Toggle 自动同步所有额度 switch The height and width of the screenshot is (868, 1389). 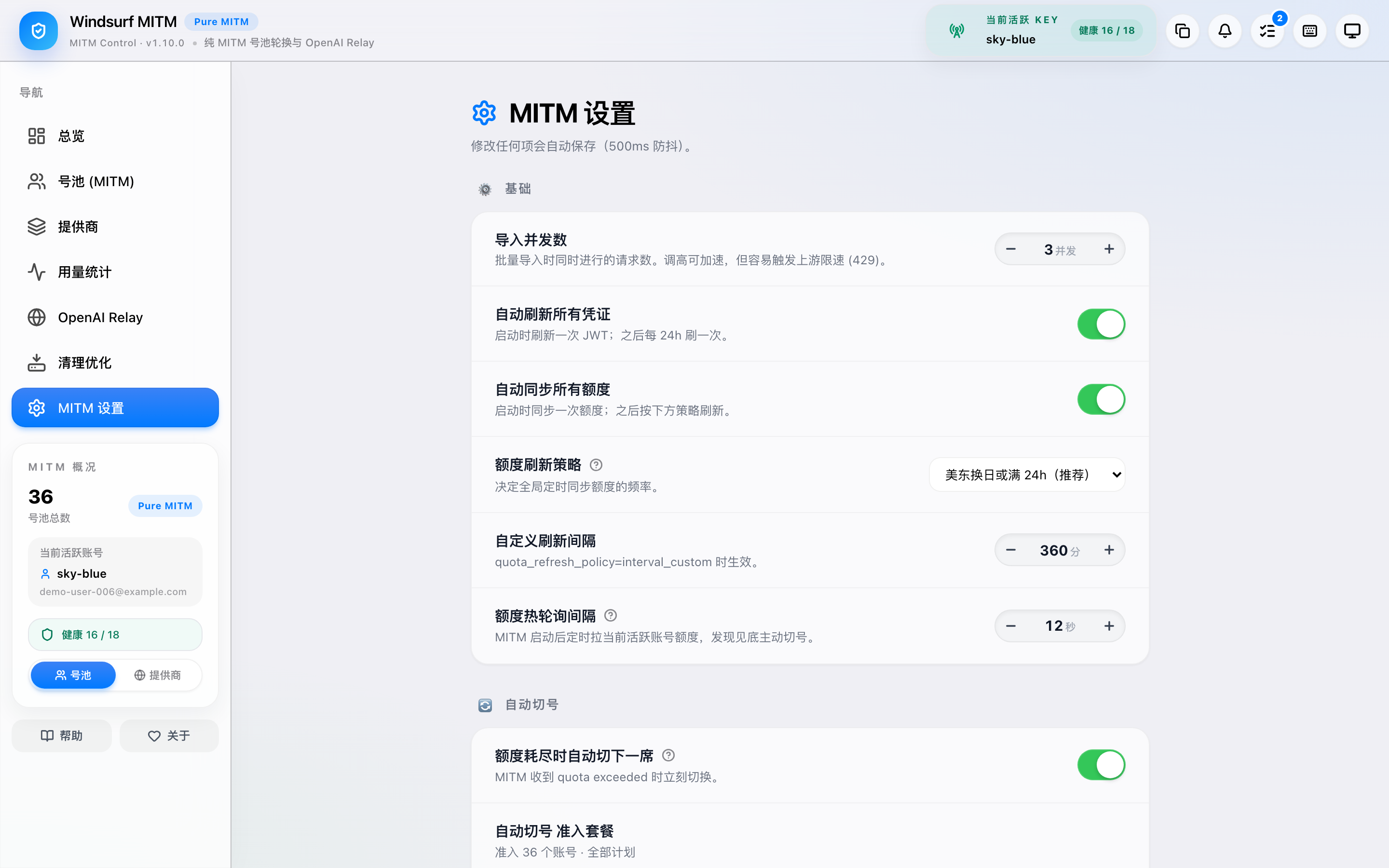pos(1101,400)
